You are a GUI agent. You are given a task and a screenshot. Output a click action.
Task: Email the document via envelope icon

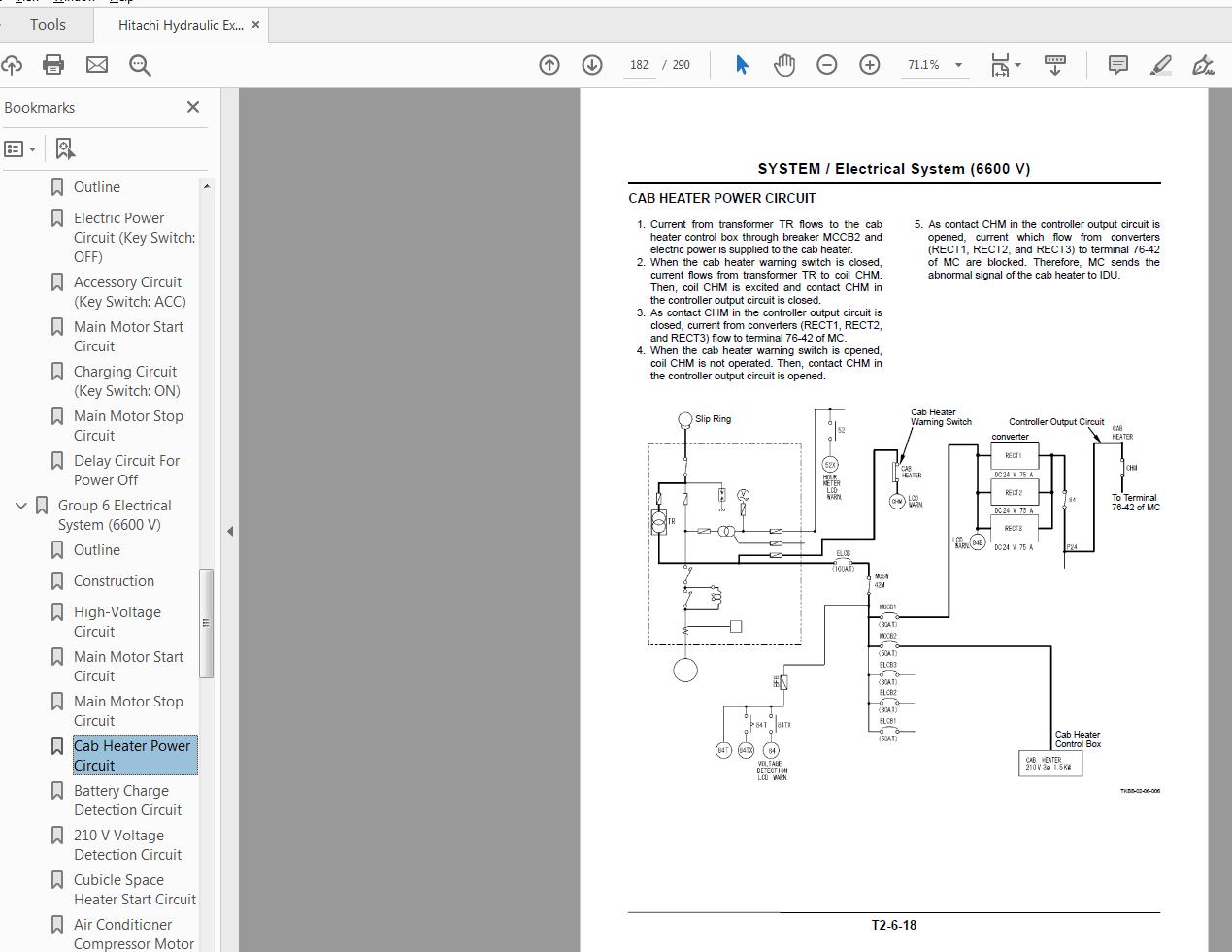[x=96, y=65]
